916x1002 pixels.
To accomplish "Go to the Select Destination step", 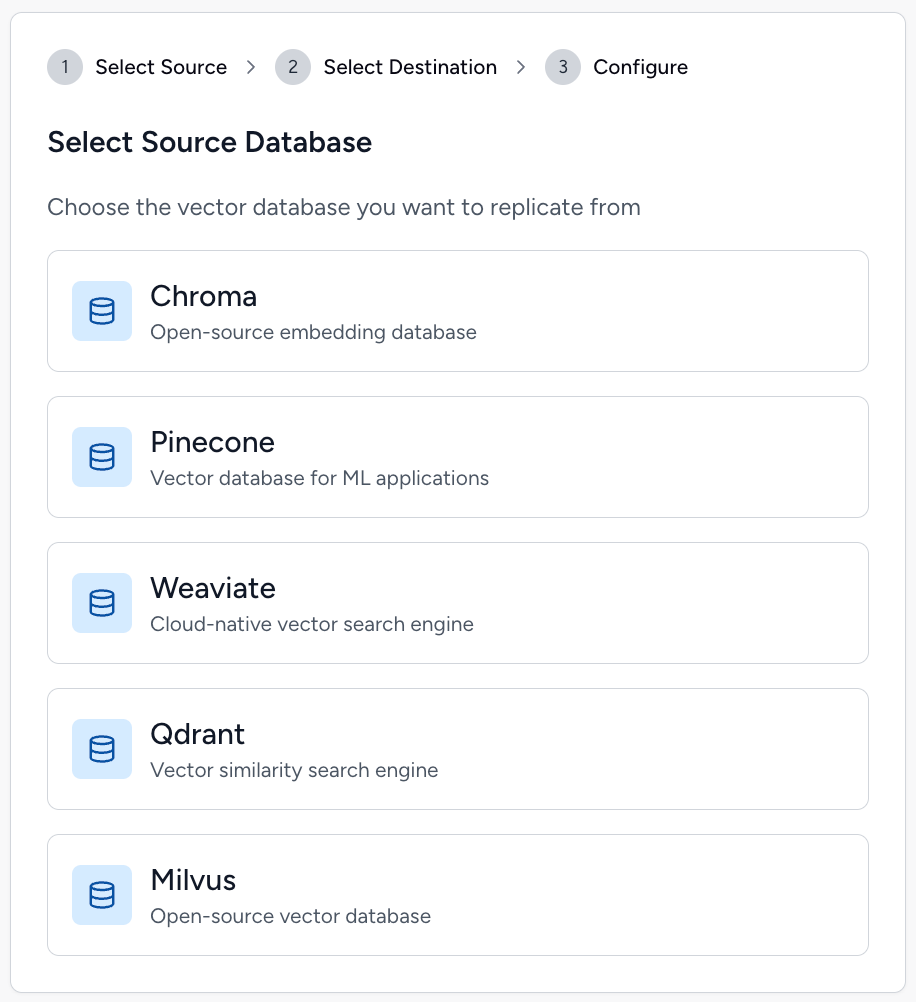I will [x=410, y=67].
